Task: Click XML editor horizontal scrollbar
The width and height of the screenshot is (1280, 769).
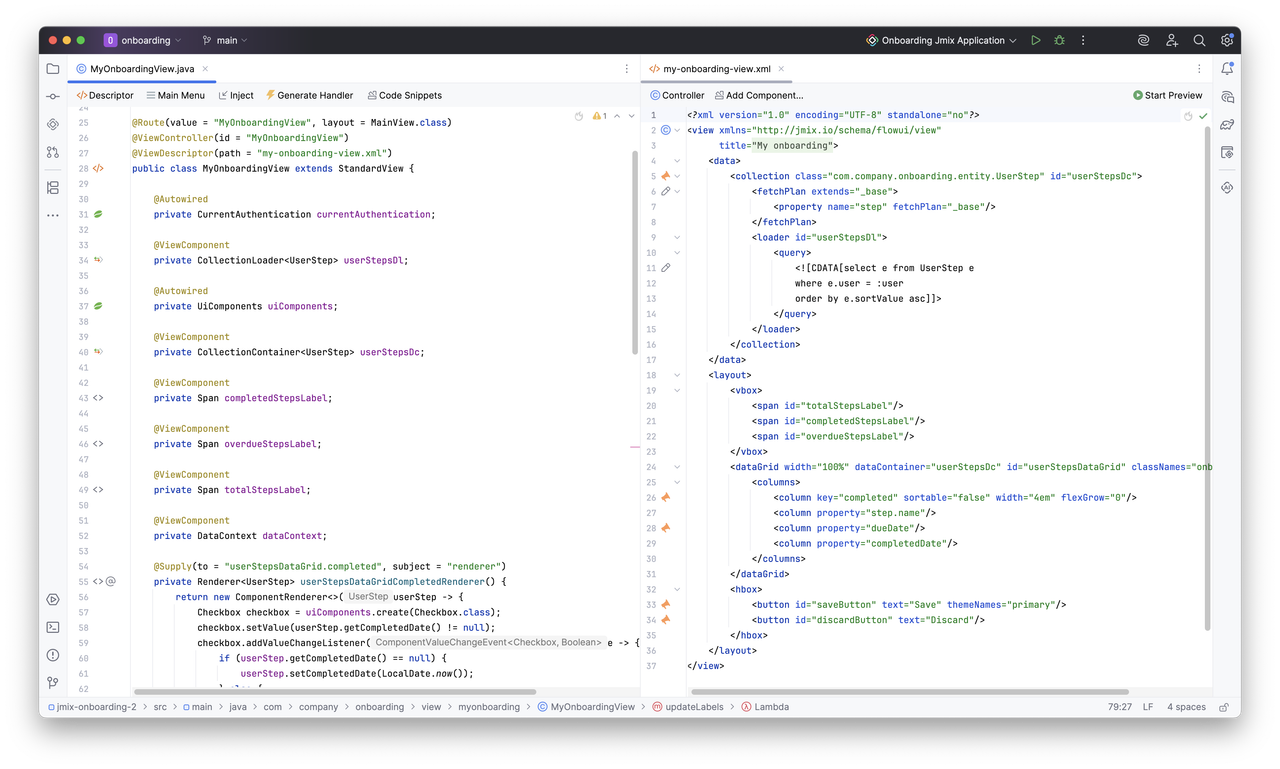Action: (908, 691)
